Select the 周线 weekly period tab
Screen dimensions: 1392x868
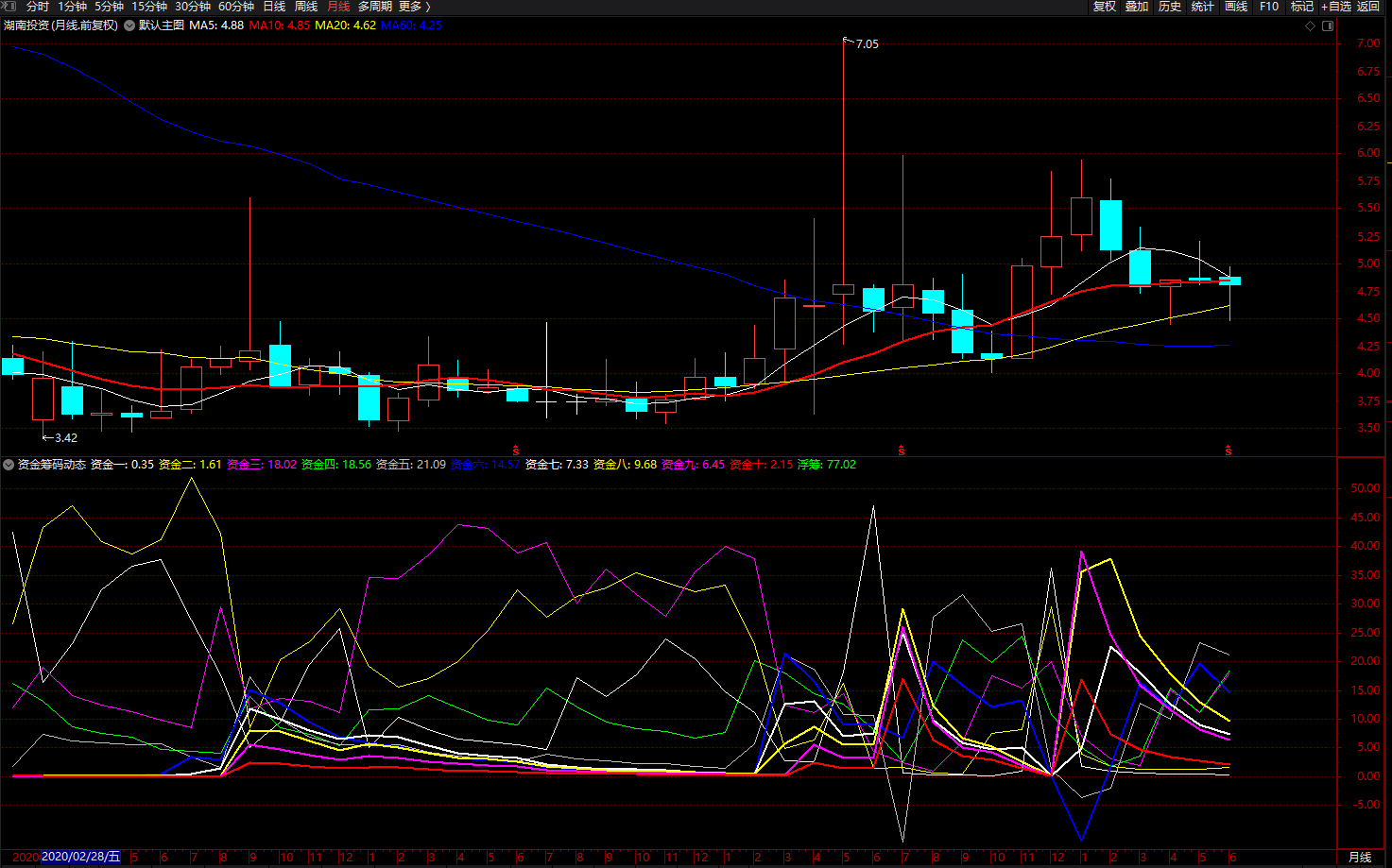(306, 7)
